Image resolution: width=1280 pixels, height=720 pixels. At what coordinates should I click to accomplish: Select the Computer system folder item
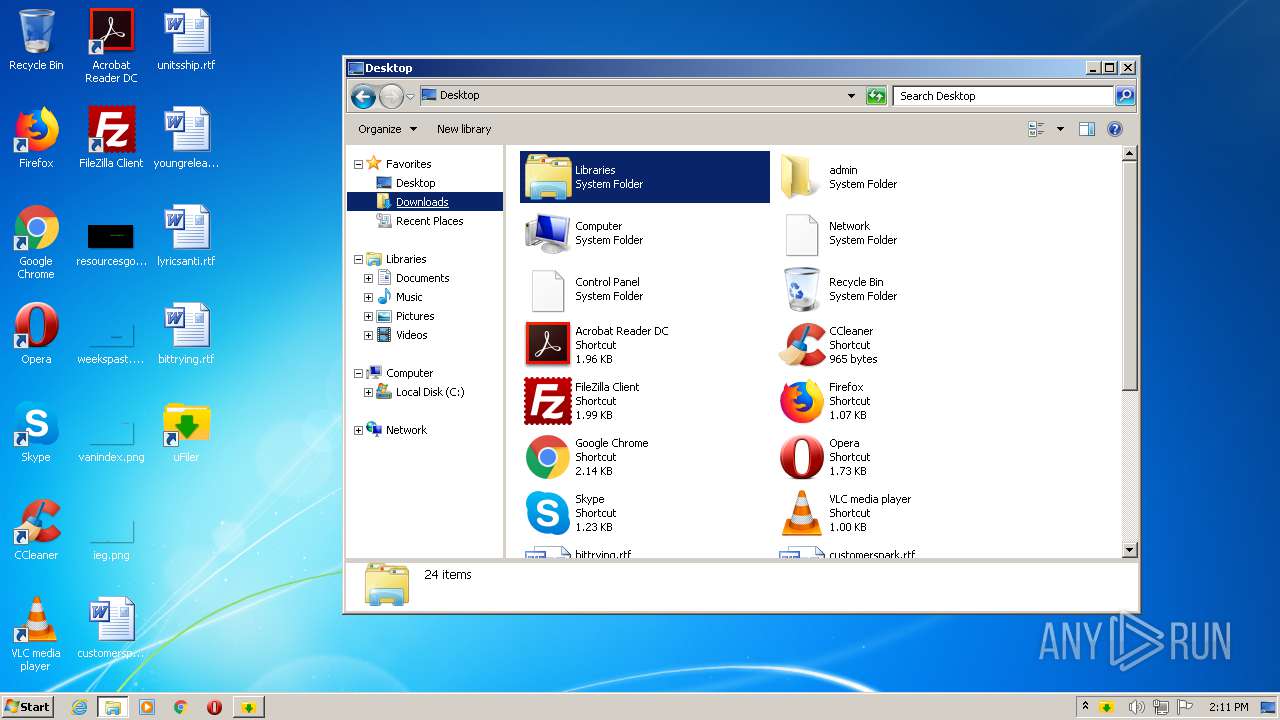[586, 233]
